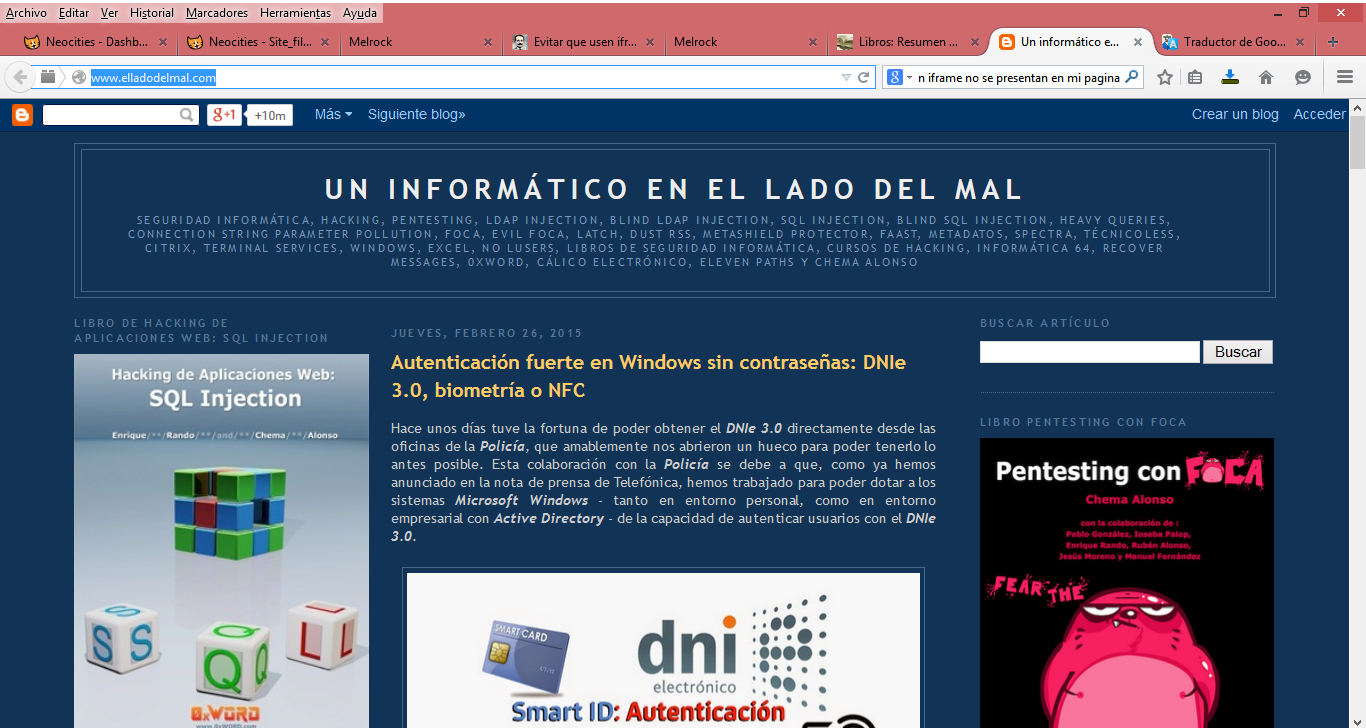Bookmark this page with the star icon
This screenshot has width=1366, height=728.
pos(1164,77)
